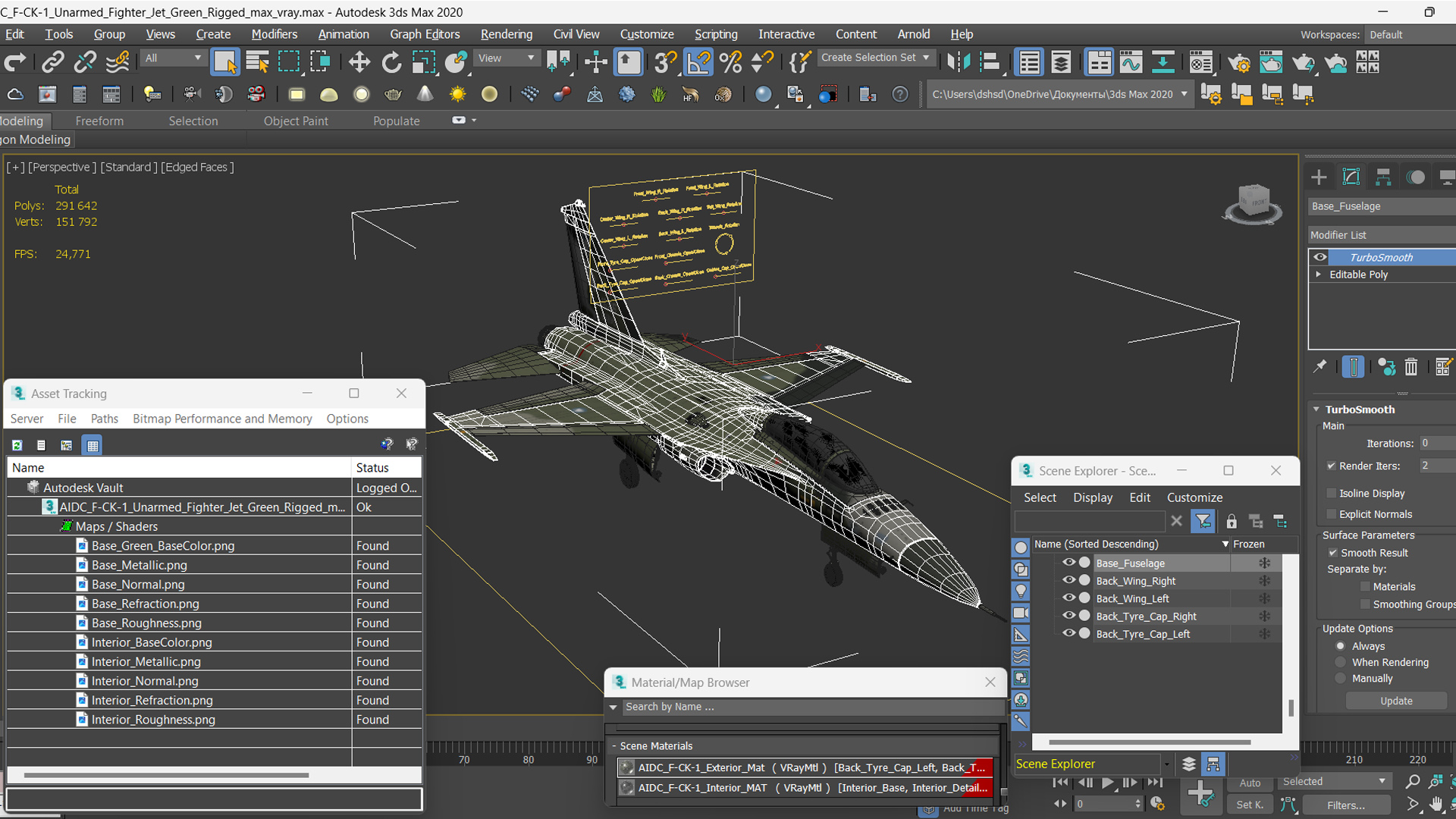Refresh Asset Tracking list
The image size is (1456, 819).
pyautogui.click(x=17, y=445)
